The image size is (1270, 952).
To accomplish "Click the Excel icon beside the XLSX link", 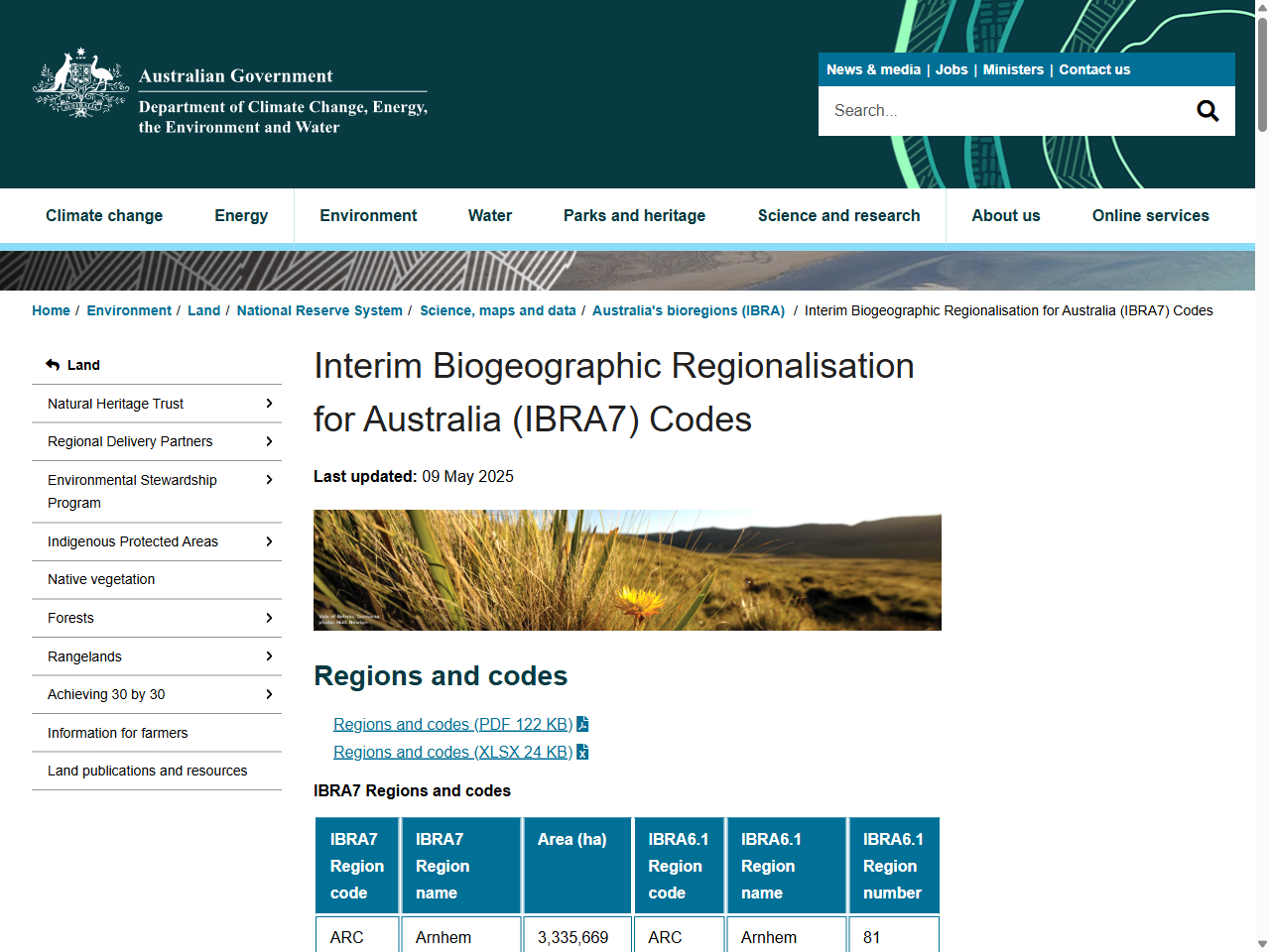I will click(x=581, y=752).
